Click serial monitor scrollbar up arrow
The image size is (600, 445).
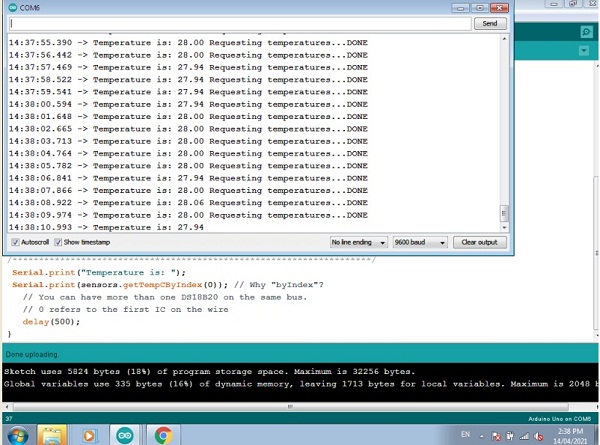tap(504, 39)
